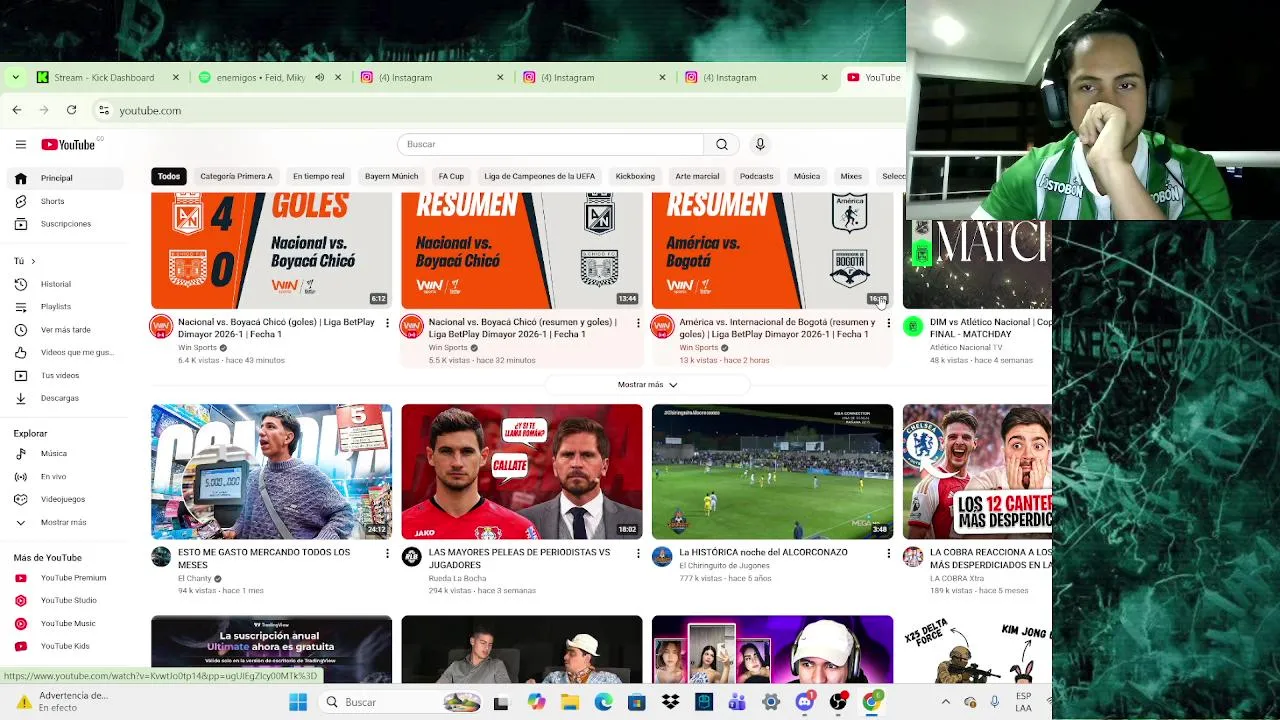The height and width of the screenshot is (720, 1280).
Task: Open Principal in the sidebar
Action: click(64, 178)
